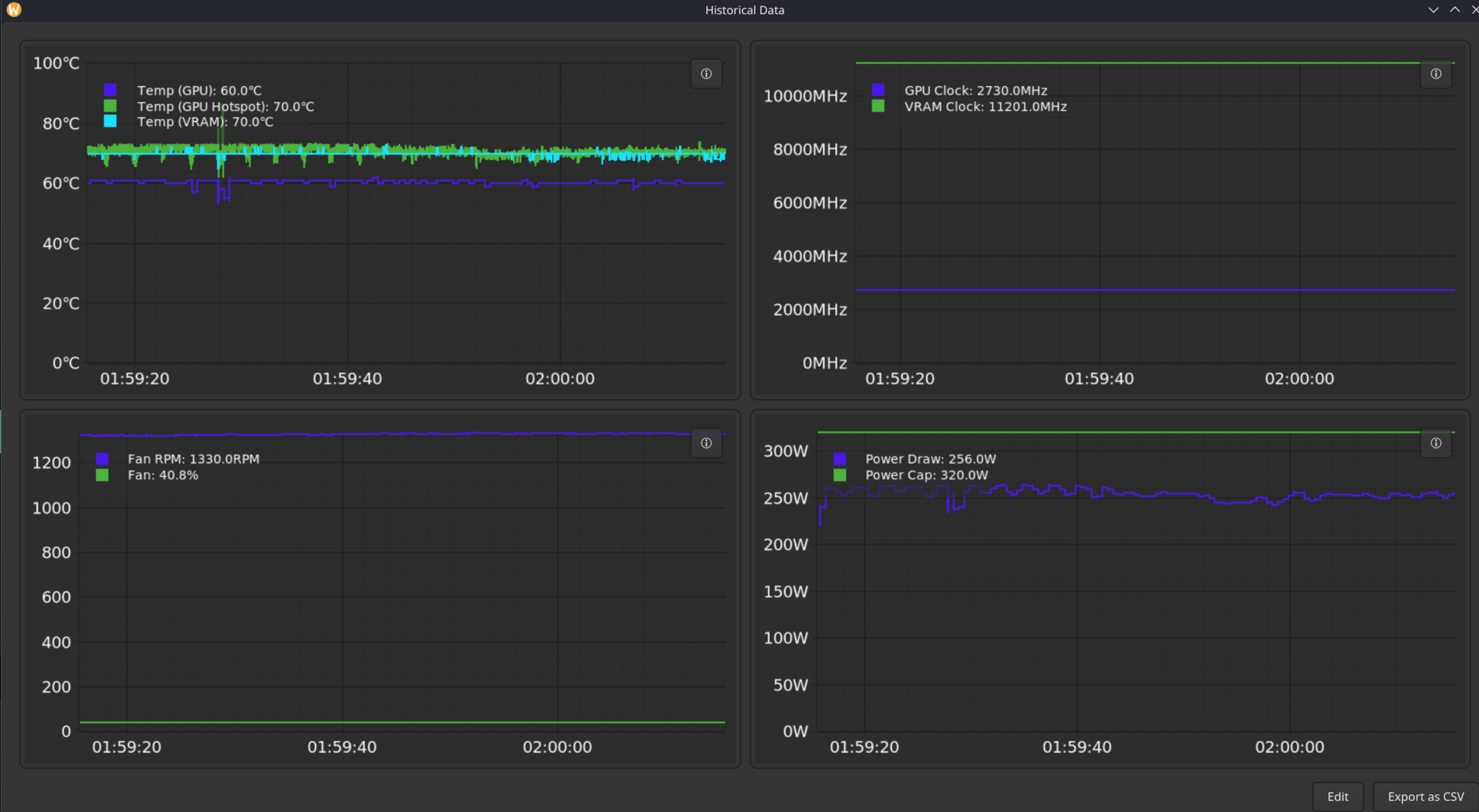Click the blue Temp (GPU) legend swatch
The image size is (1479, 812).
(110, 90)
